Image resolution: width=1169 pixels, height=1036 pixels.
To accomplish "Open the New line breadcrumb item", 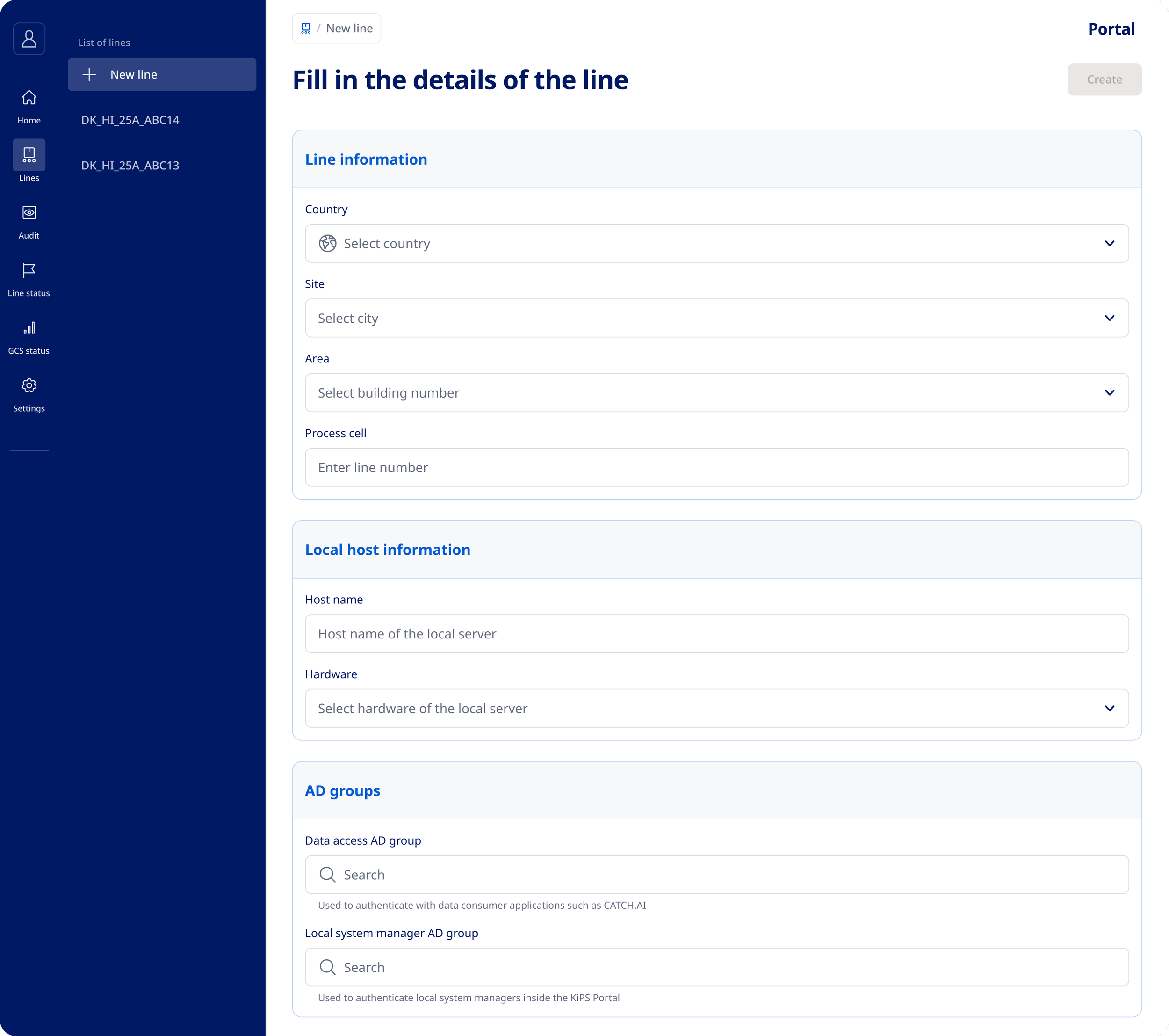I will pos(349,28).
